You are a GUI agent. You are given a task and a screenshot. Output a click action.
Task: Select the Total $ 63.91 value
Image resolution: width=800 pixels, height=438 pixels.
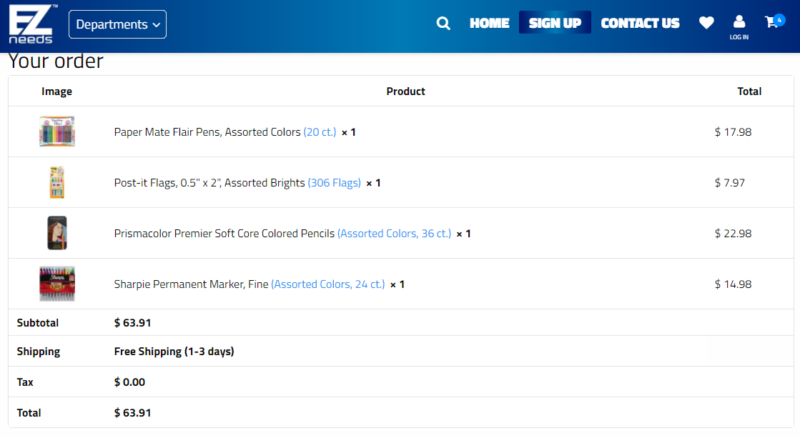pyautogui.click(x=133, y=412)
